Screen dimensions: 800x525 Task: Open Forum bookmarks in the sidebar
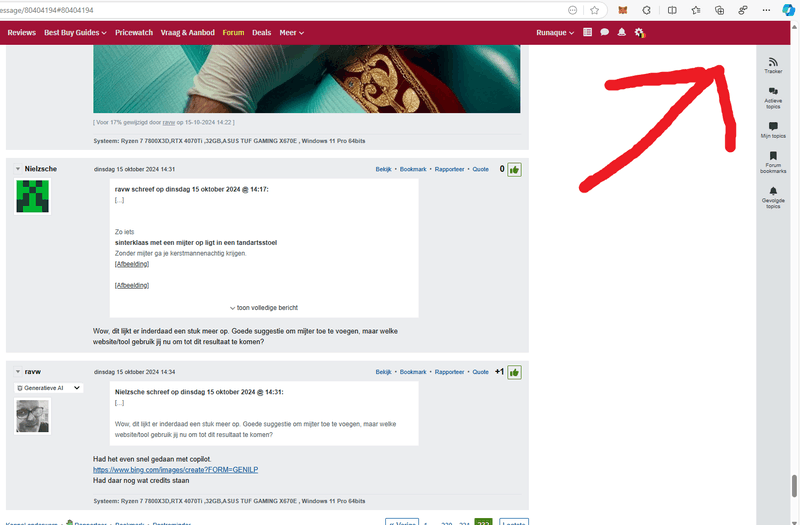coord(773,162)
